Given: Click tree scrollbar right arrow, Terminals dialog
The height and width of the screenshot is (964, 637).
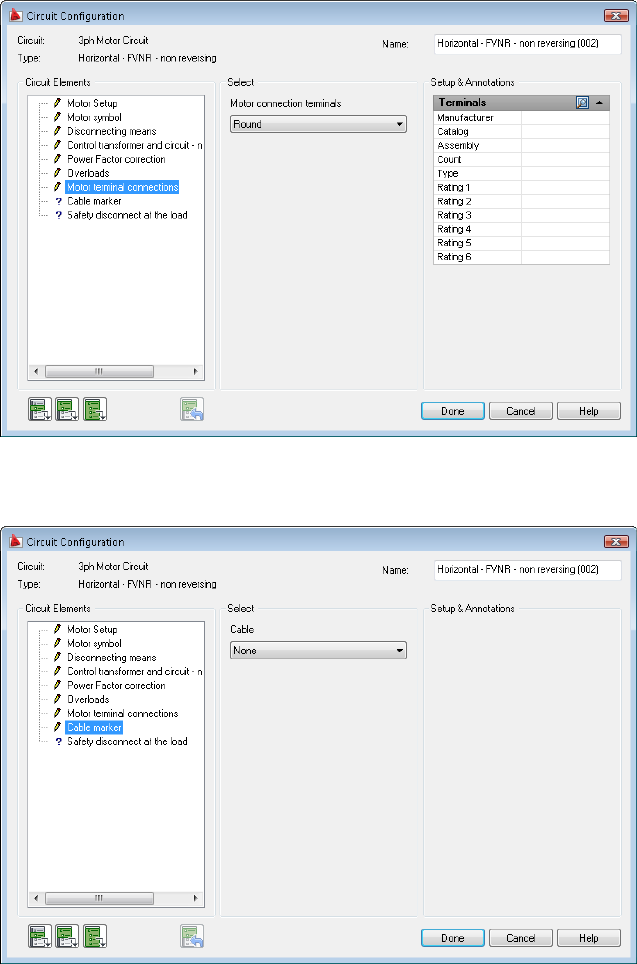Looking at the screenshot, I should point(196,372).
